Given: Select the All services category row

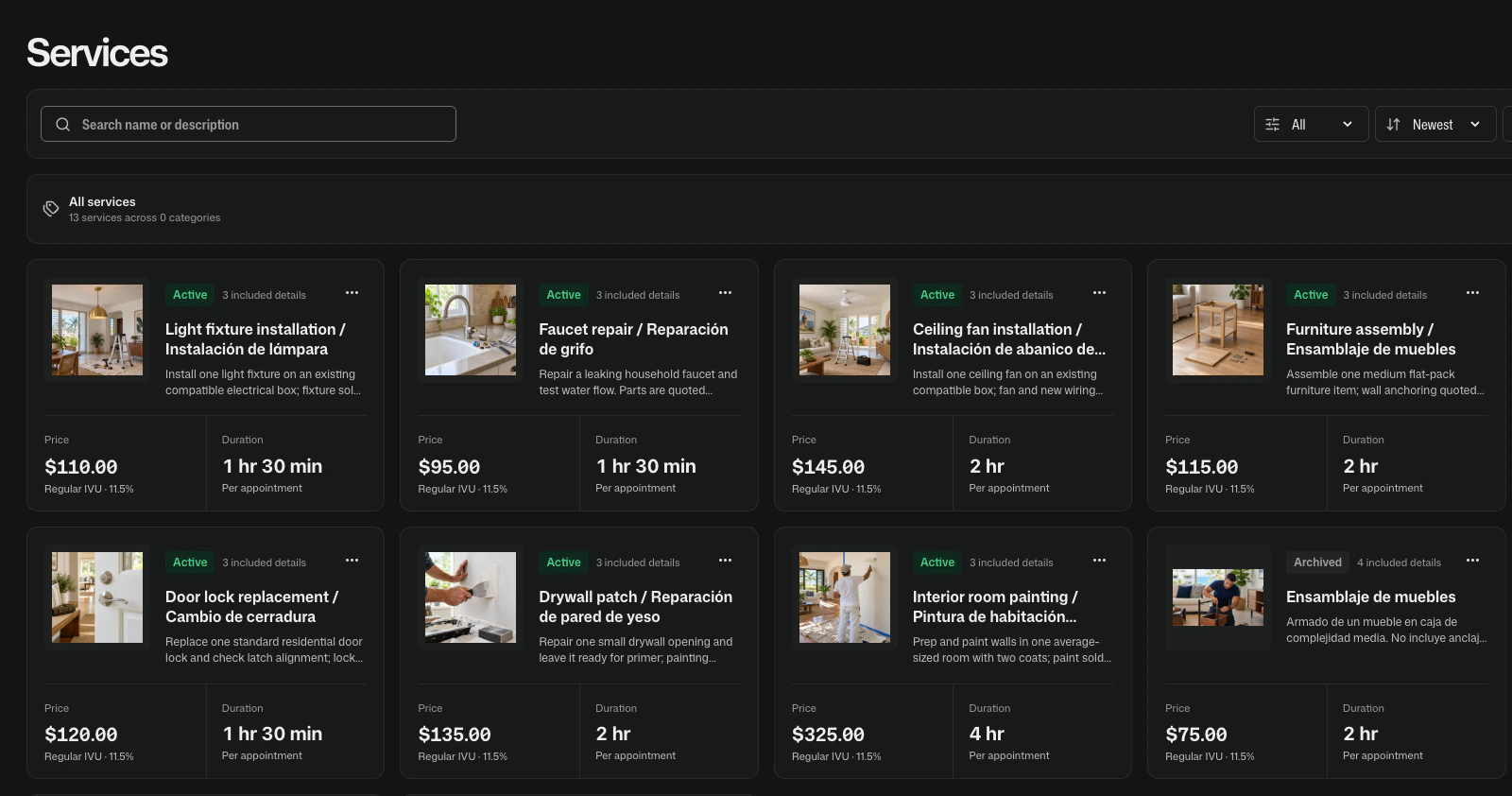Looking at the screenshot, I should point(769,209).
